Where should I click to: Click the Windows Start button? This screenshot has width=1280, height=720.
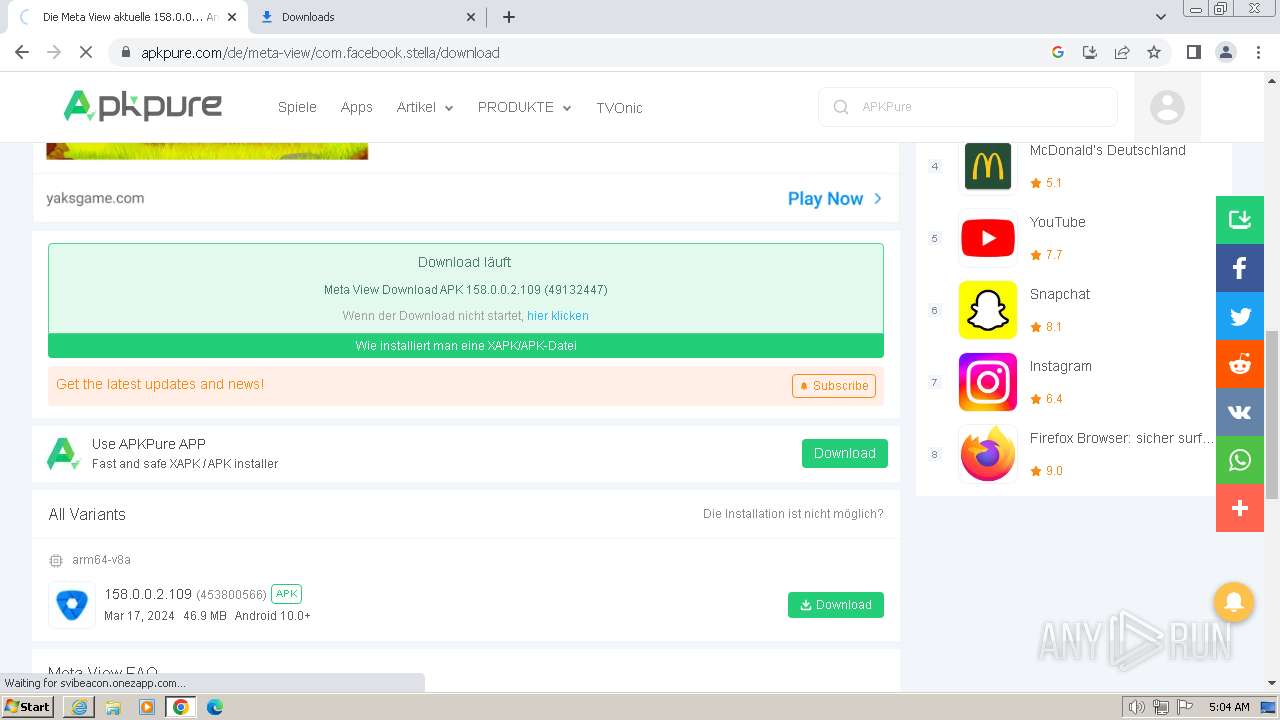click(28, 707)
